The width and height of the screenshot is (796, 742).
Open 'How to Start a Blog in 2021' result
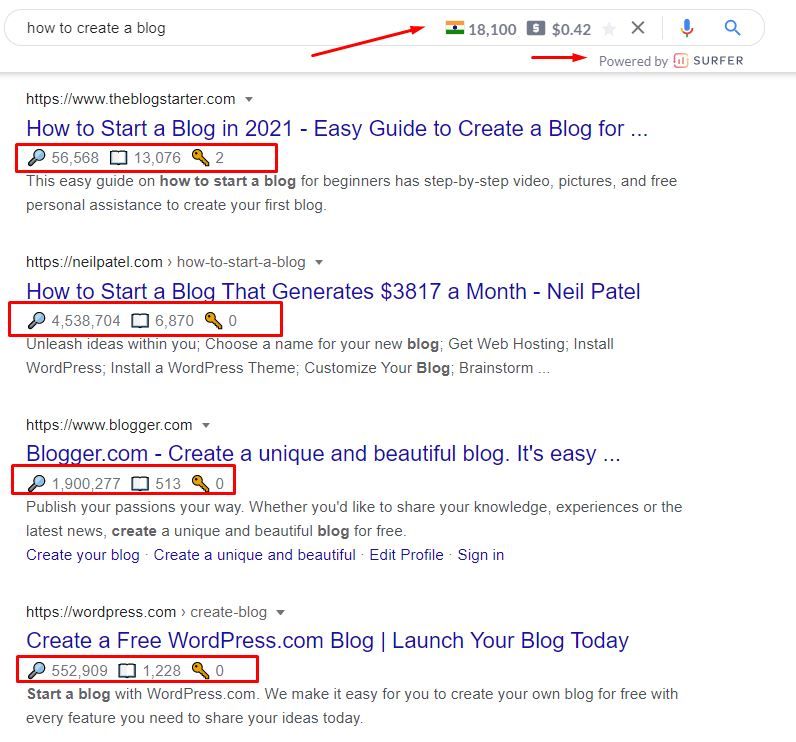[x=337, y=128]
